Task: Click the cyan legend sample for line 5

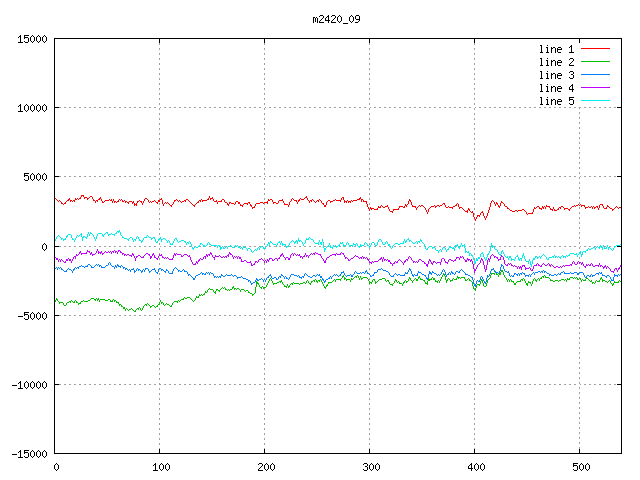Action: click(595, 100)
